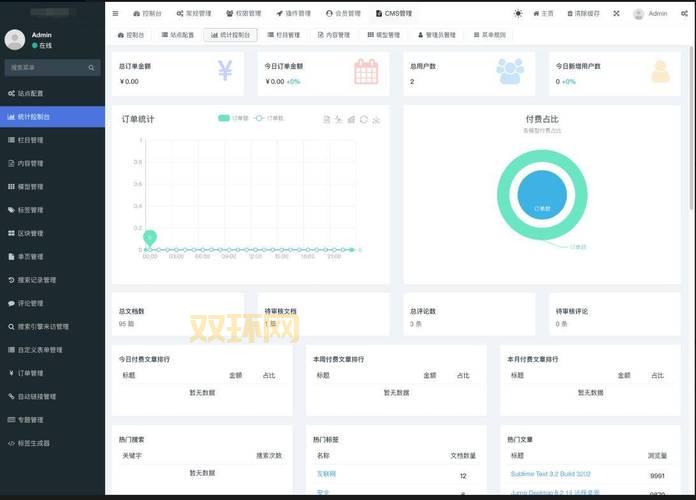Click the hamburger menu icon to collapse the sidebar
Image resolution: width=696 pixels, height=500 pixels.
point(116,14)
